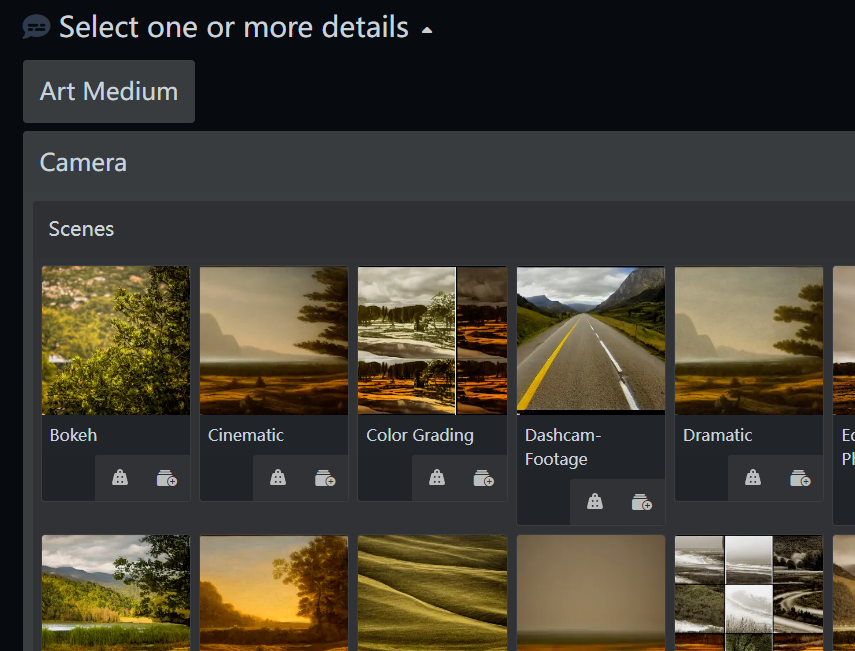Select the plain tan gradient thumbnail
This screenshot has width=855, height=651.
point(591,593)
